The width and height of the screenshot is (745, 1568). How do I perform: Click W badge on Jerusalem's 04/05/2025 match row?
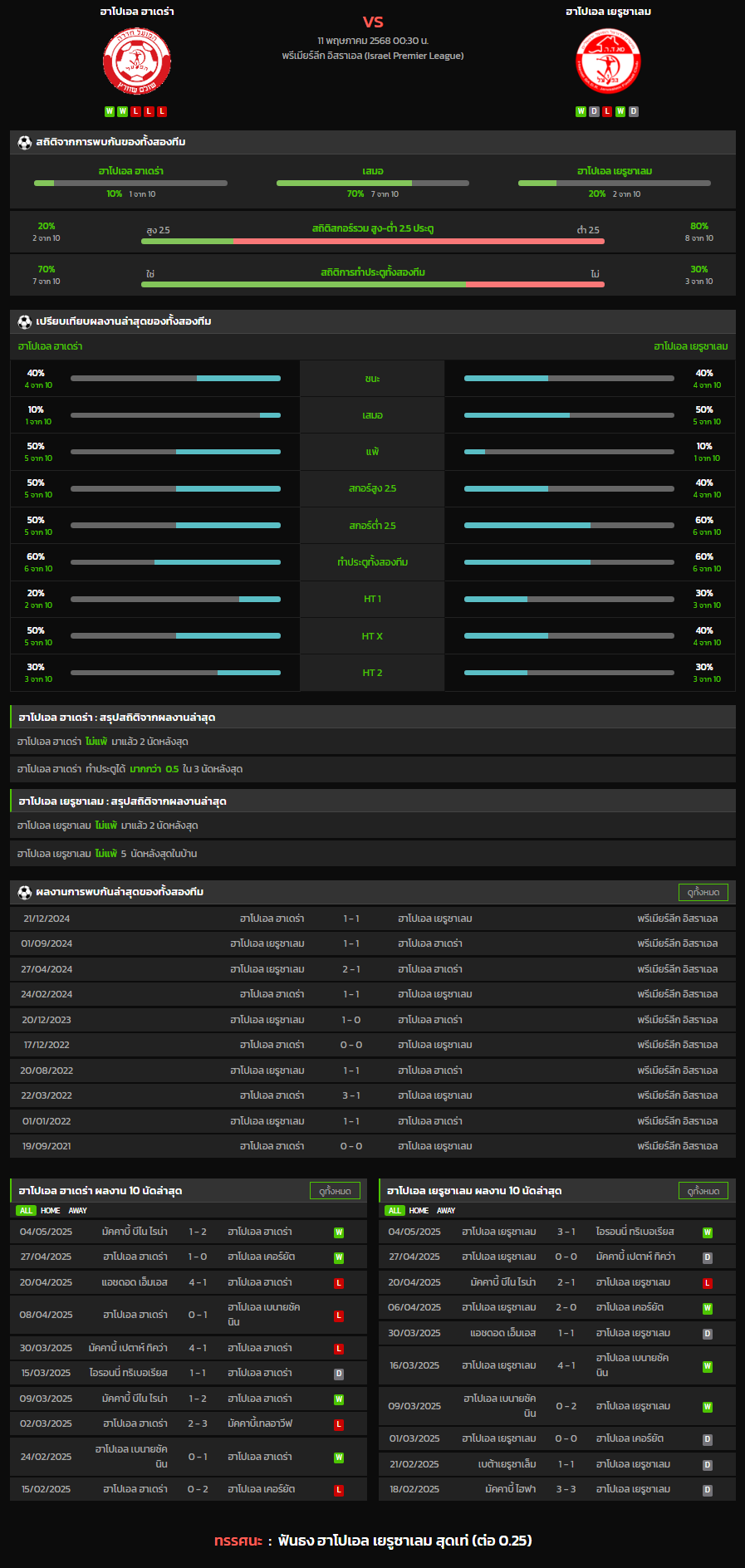(708, 1232)
